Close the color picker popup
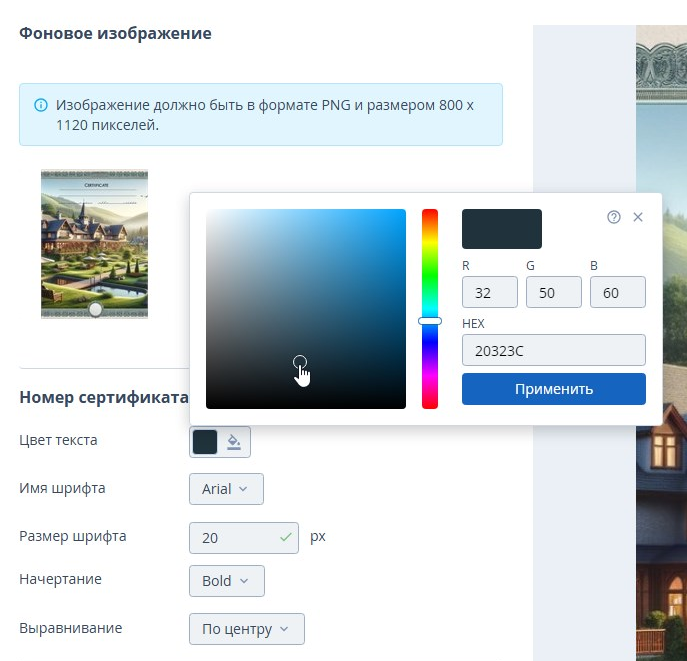 (x=638, y=217)
